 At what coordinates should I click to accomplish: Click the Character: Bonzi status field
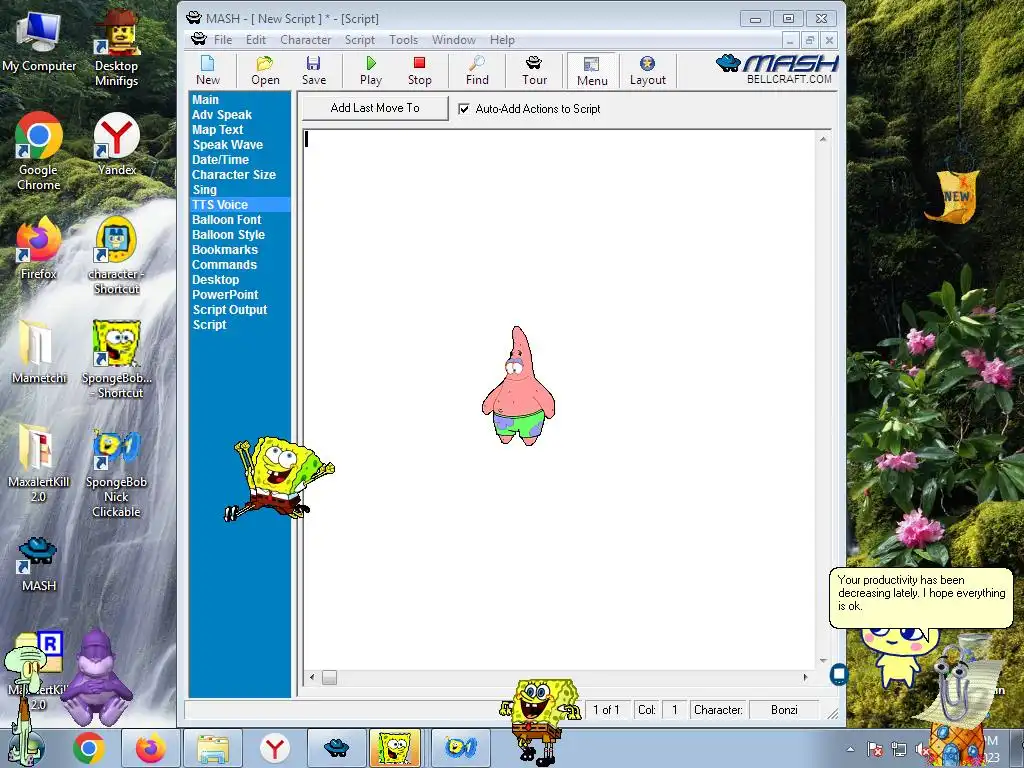[784, 710]
